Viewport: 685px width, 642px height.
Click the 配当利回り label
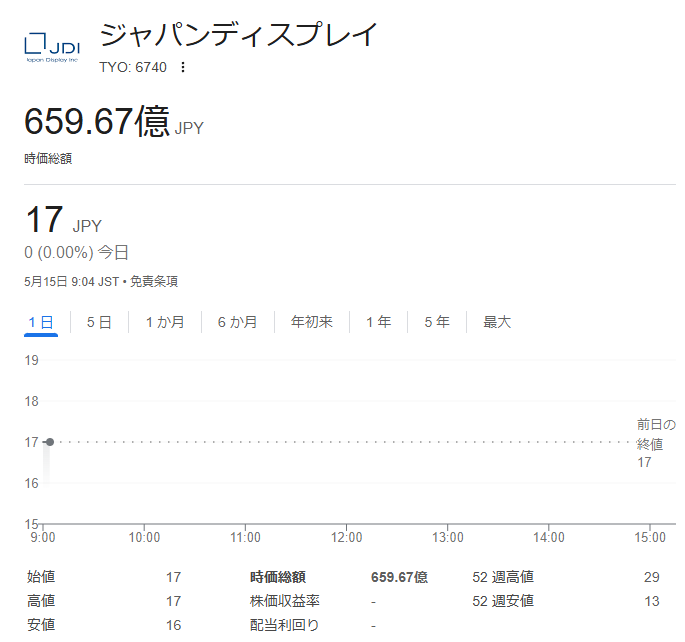[284, 625]
